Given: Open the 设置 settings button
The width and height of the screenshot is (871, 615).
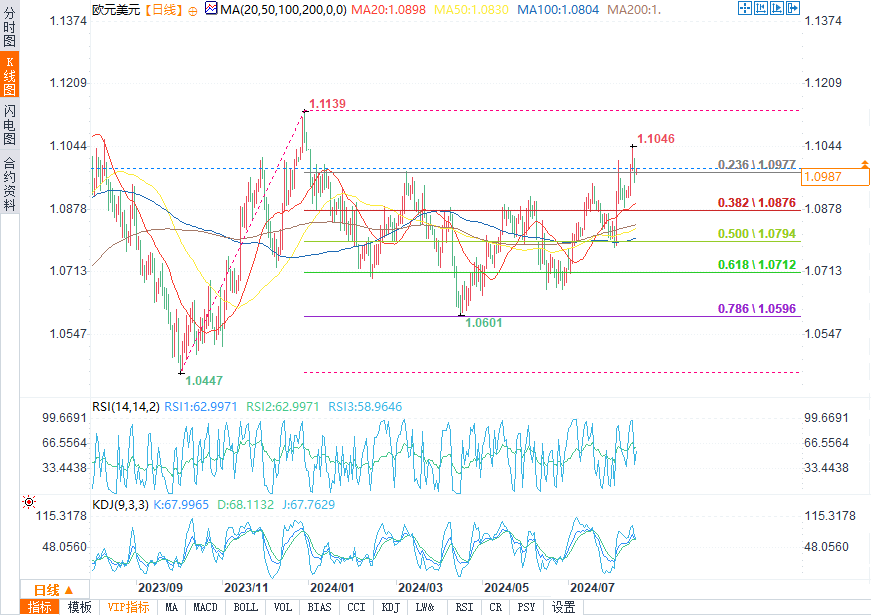Looking at the screenshot, I should 564,607.
